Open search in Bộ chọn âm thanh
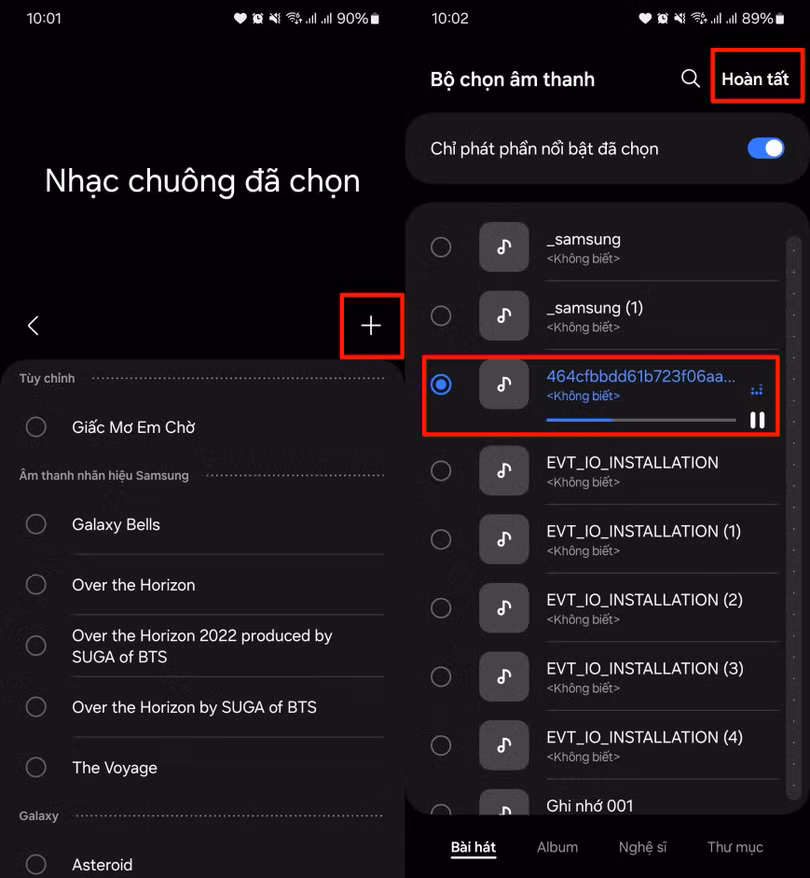The width and height of the screenshot is (810, 878). (x=690, y=78)
